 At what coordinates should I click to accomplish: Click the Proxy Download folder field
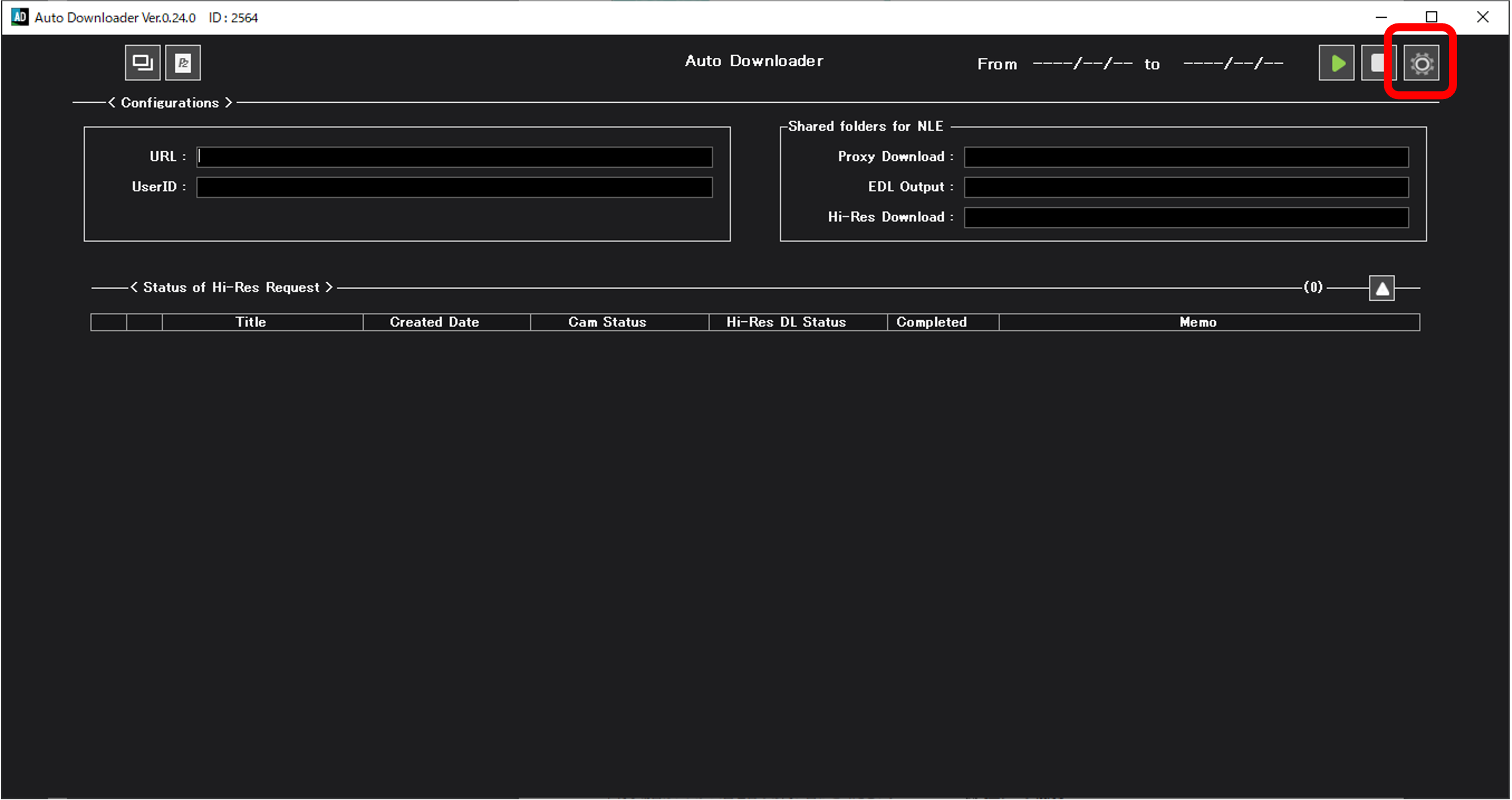[1186, 157]
